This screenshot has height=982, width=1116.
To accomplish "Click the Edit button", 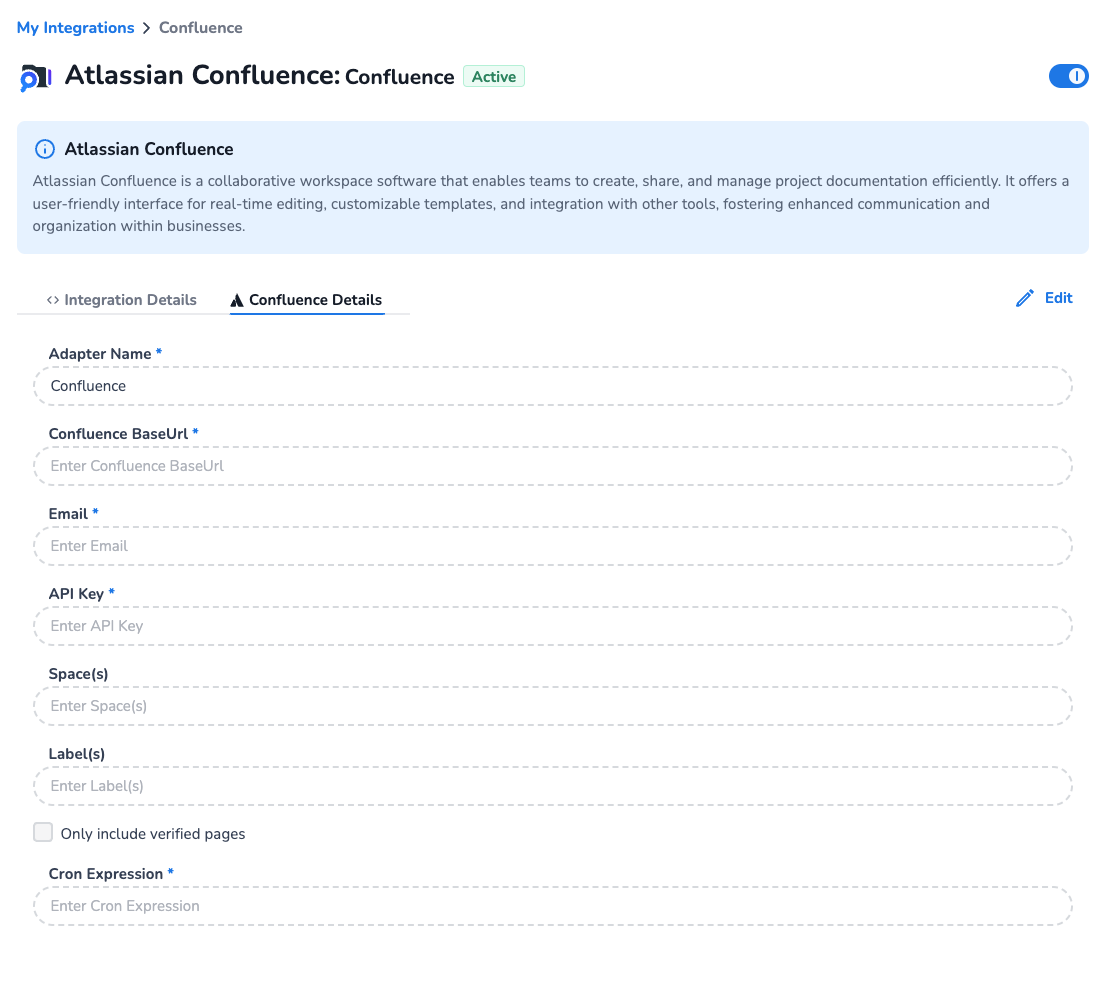I will pos(1044,298).
